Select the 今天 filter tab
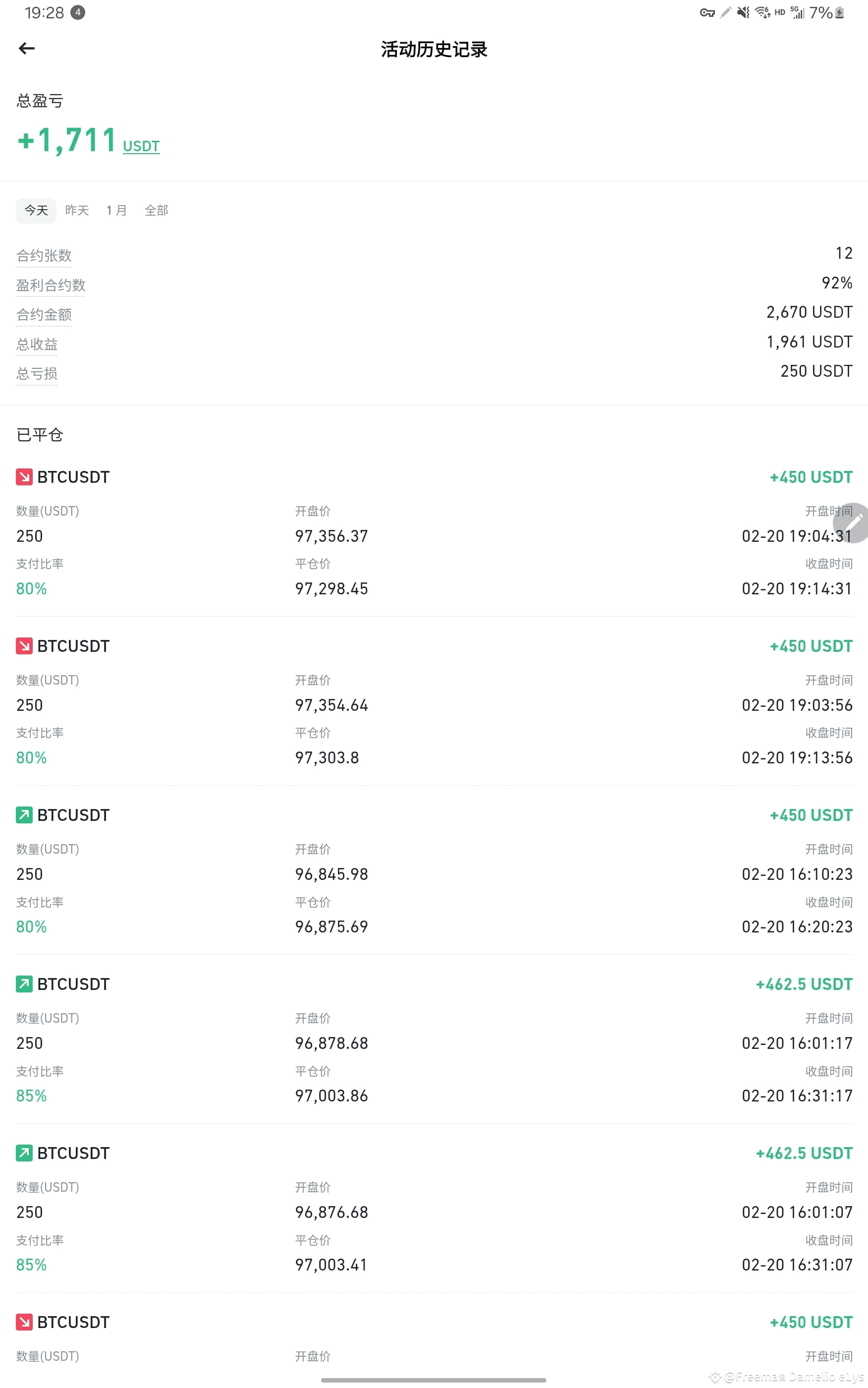Screen dimensions: 868x1388 tap(36, 210)
